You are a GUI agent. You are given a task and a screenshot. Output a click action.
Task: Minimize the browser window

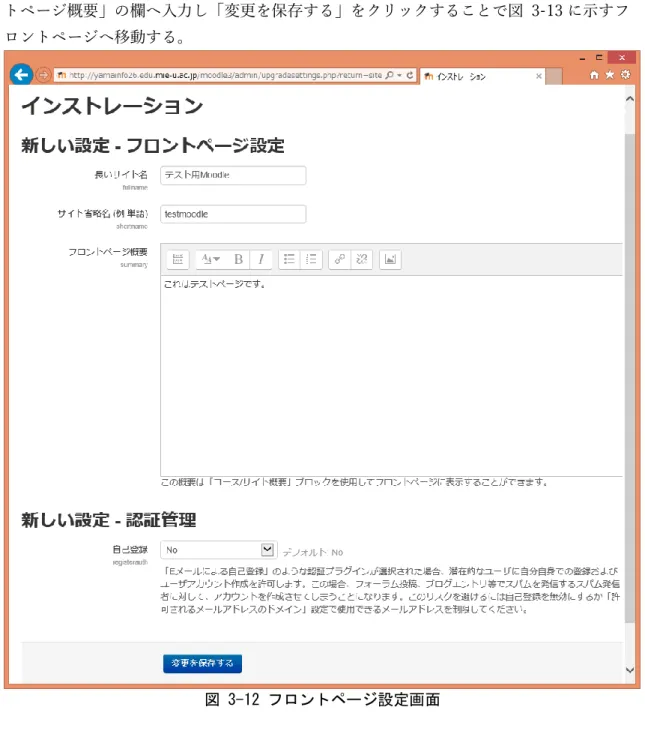(582, 58)
